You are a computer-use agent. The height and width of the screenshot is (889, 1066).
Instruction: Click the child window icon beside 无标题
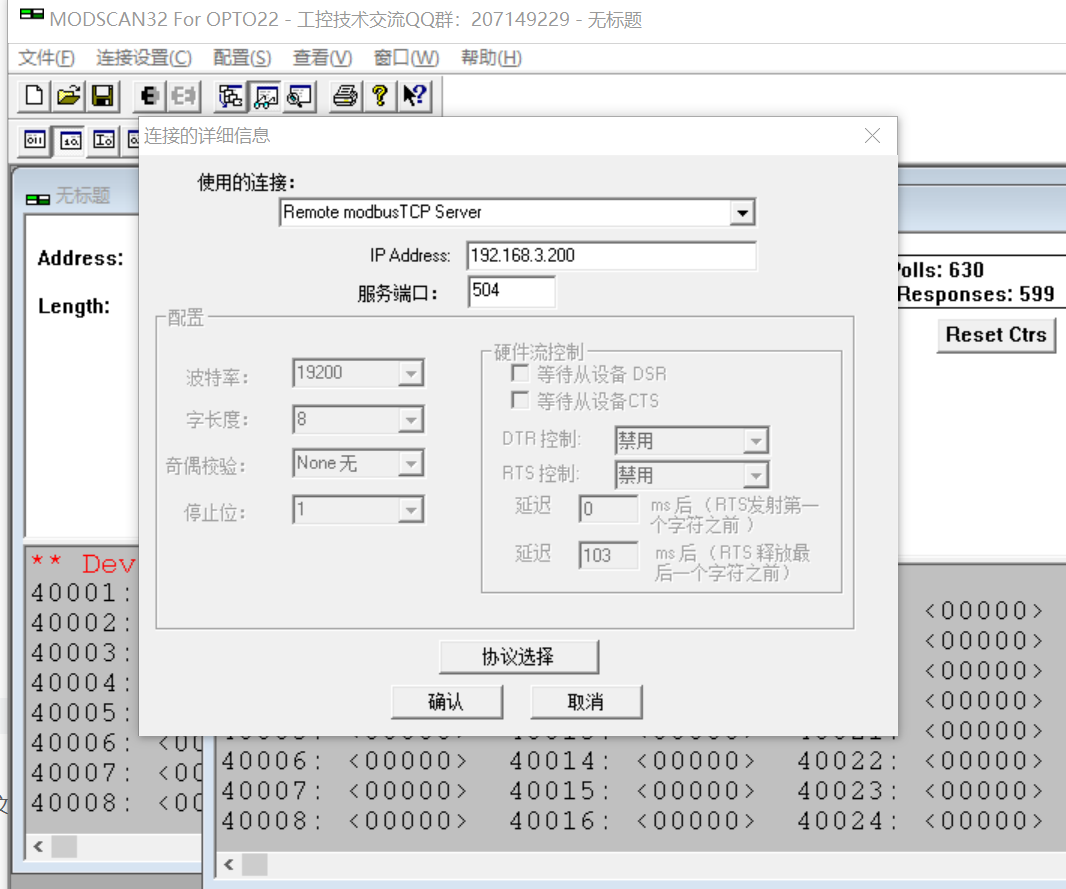point(38,199)
